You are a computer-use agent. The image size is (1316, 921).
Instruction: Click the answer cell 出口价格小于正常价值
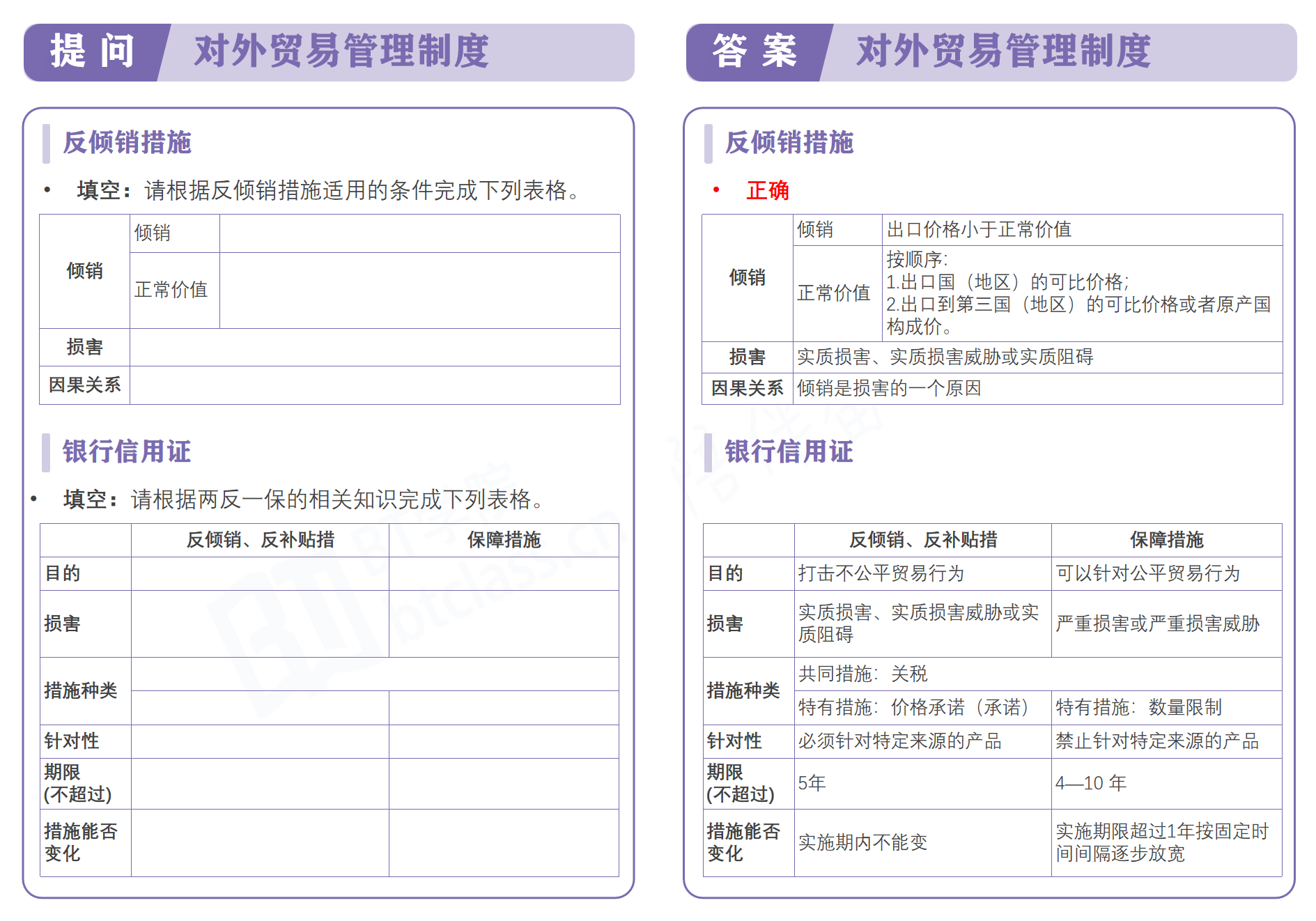(1082, 230)
